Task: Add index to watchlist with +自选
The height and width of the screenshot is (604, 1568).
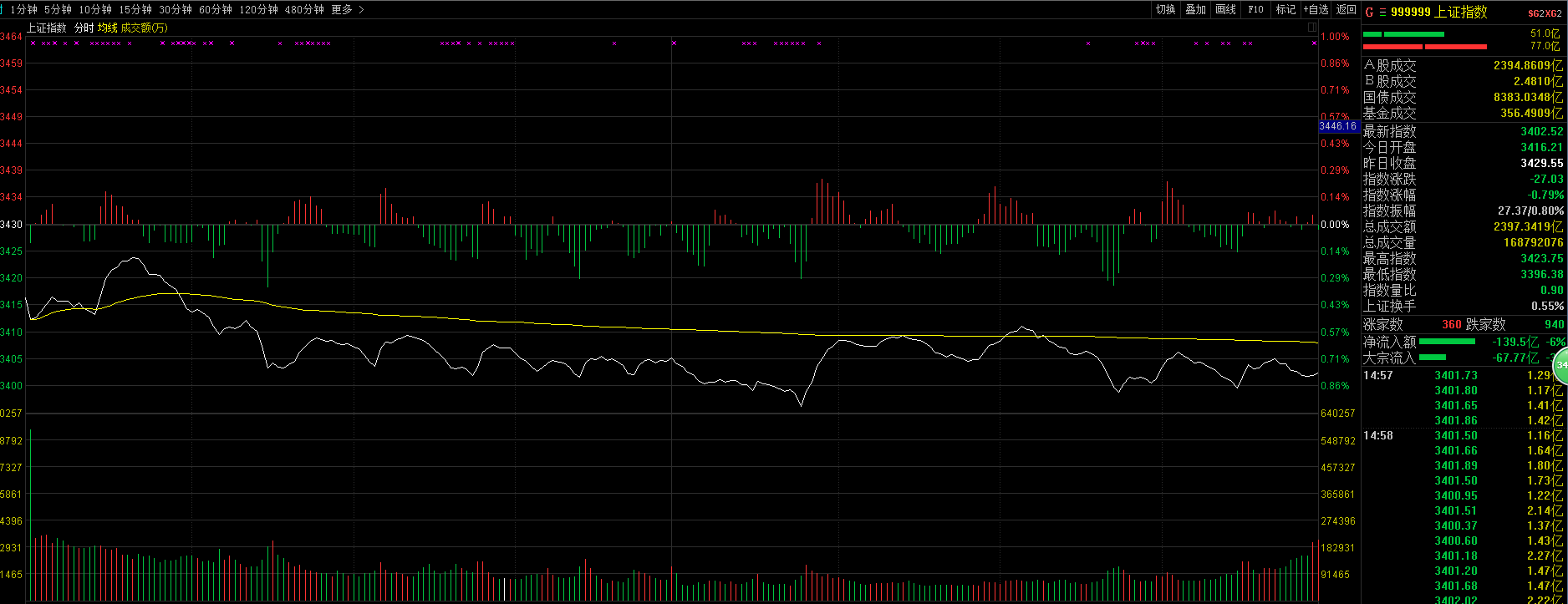Action: point(1316,10)
